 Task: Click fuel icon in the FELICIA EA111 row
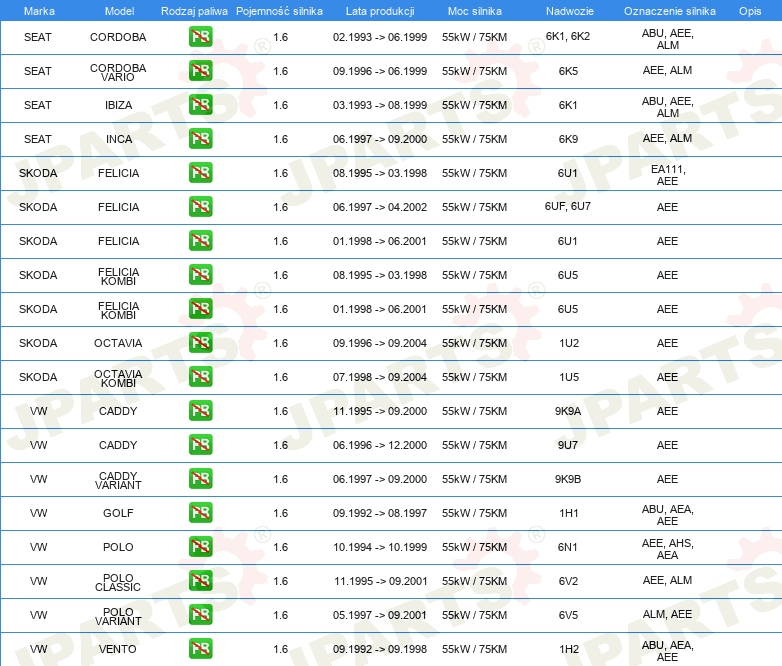click(x=200, y=173)
